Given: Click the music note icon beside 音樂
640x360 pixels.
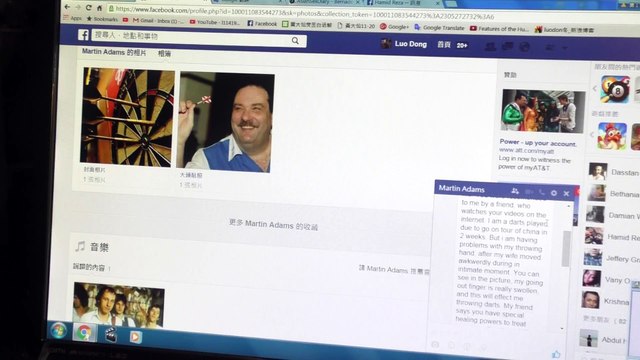Looking at the screenshot, I should (x=80, y=246).
